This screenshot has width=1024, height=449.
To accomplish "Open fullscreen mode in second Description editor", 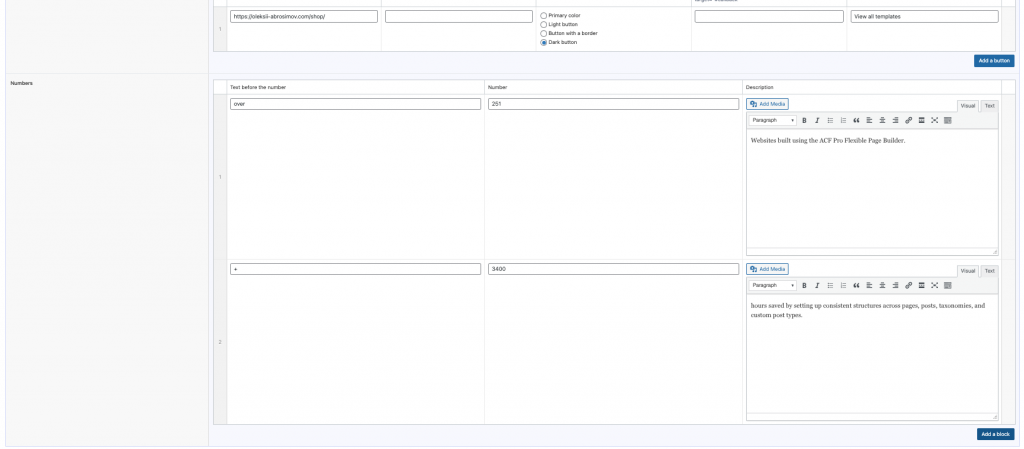I will [935, 286].
